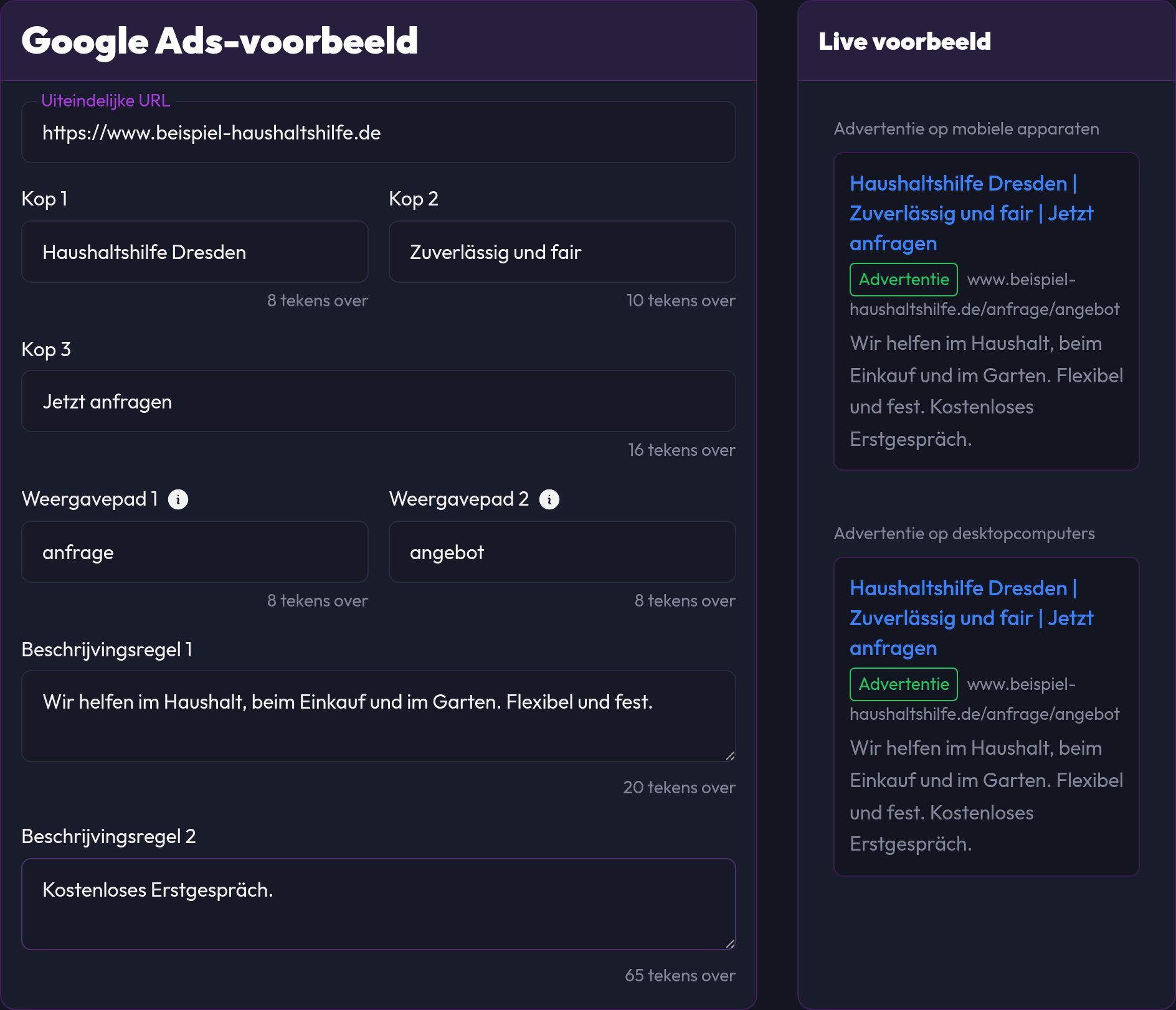Click the '20 tekens over' counter

pyautogui.click(x=680, y=788)
